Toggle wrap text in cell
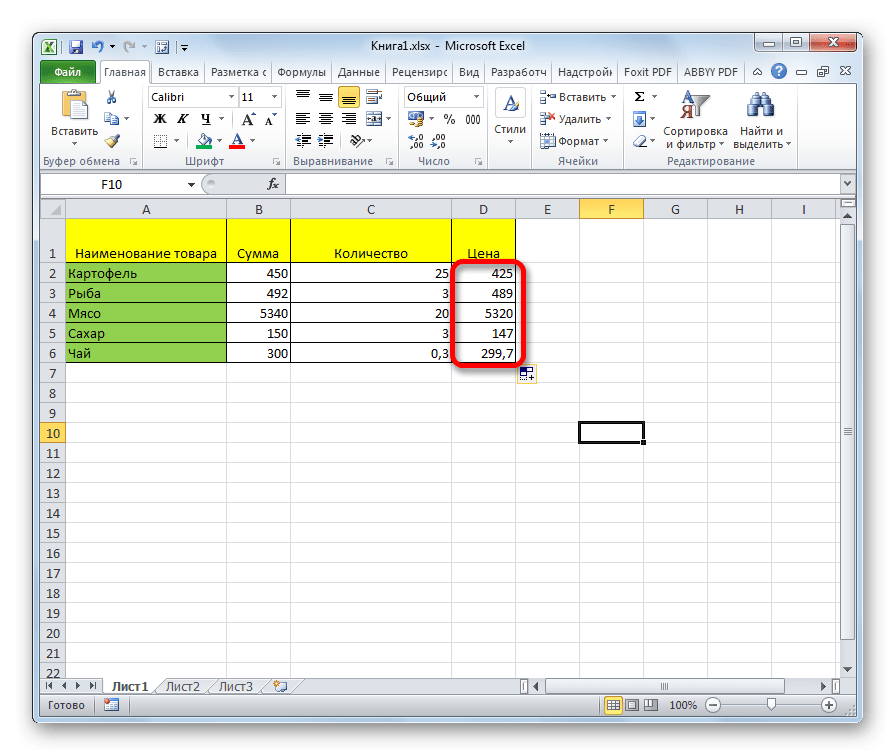The image size is (896, 756). [x=374, y=97]
